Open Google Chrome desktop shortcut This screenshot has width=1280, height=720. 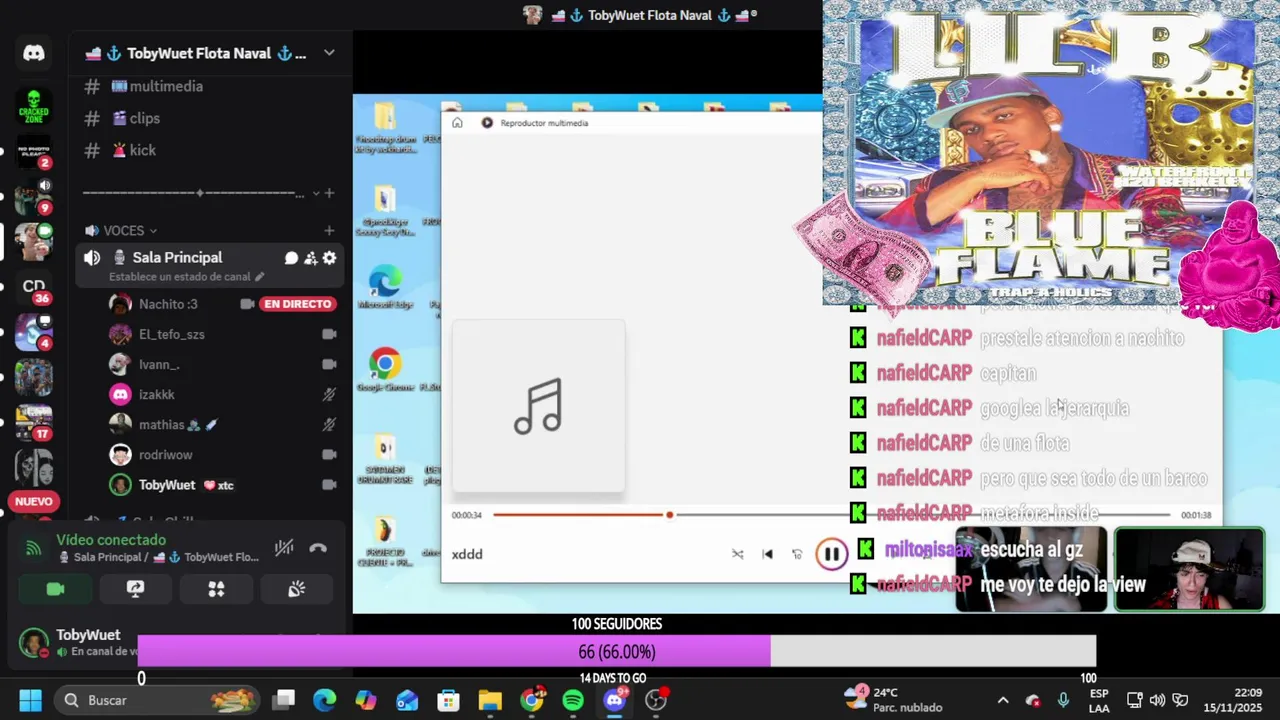tap(385, 370)
